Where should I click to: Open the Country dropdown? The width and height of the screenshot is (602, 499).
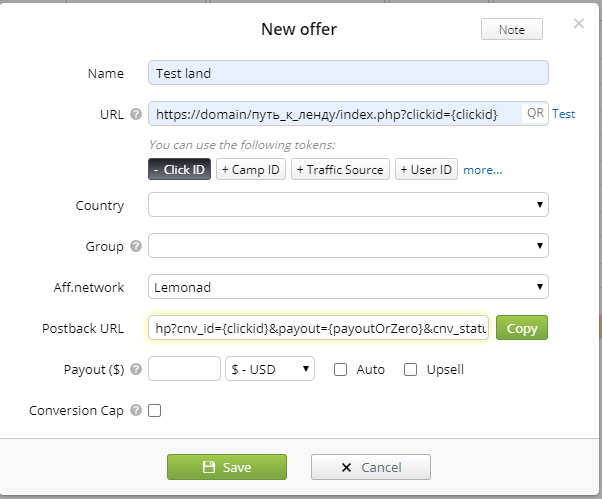(348, 205)
